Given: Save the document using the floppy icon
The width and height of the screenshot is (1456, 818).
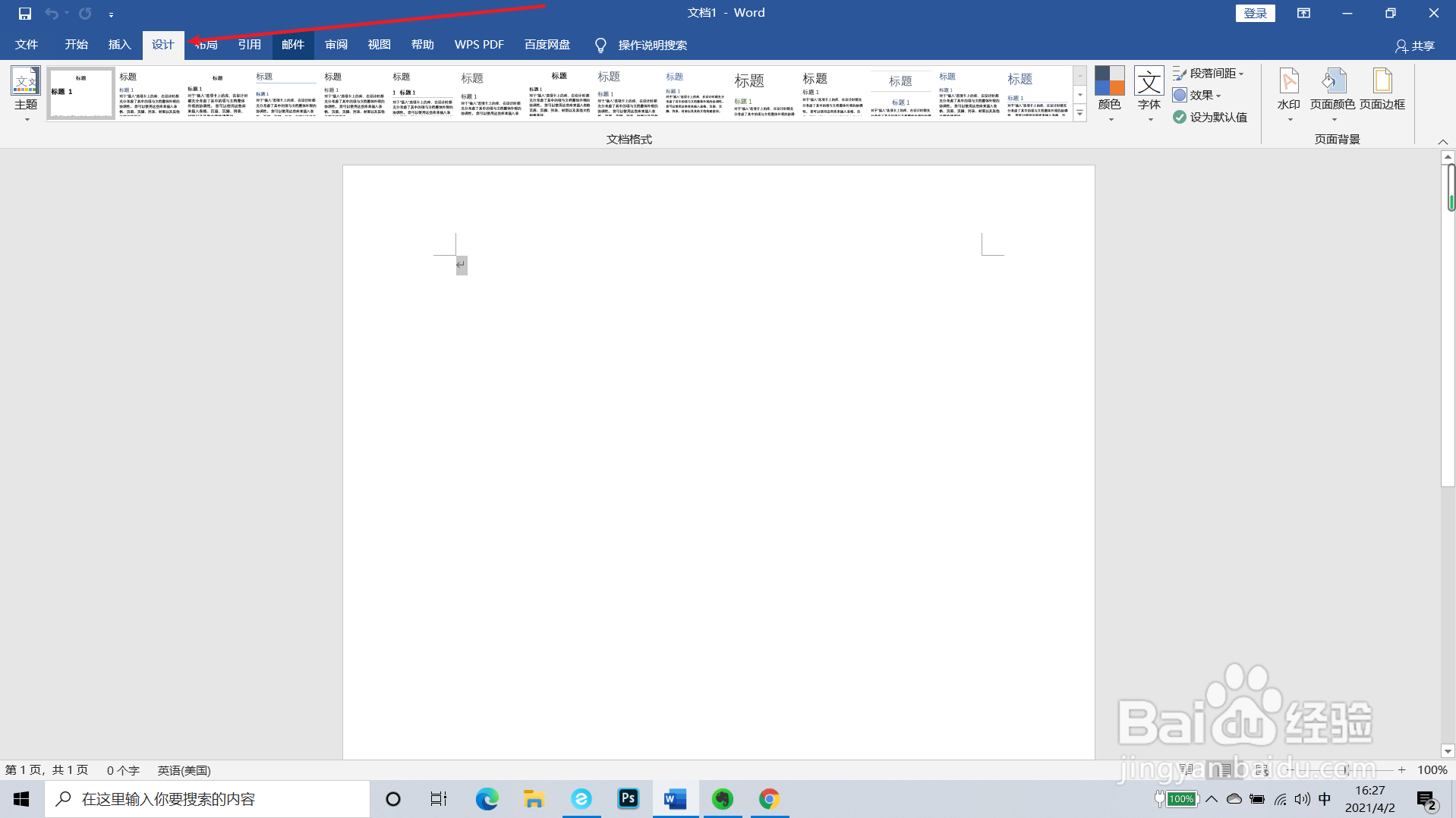Looking at the screenshot, I should [x=24, y=13].
